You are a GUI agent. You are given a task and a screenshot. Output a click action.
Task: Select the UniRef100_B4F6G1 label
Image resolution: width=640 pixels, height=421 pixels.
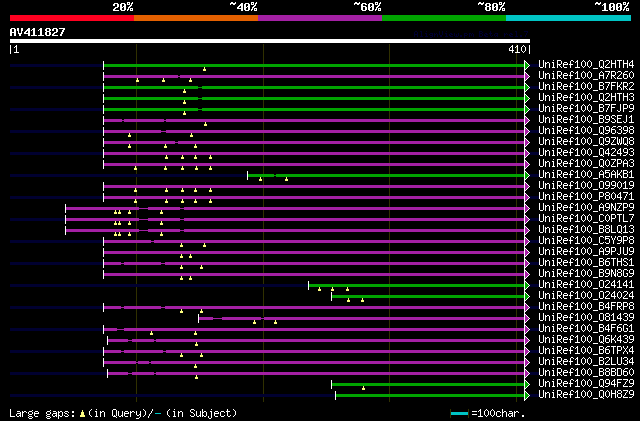pyautogui.click(x=586, y=329)
